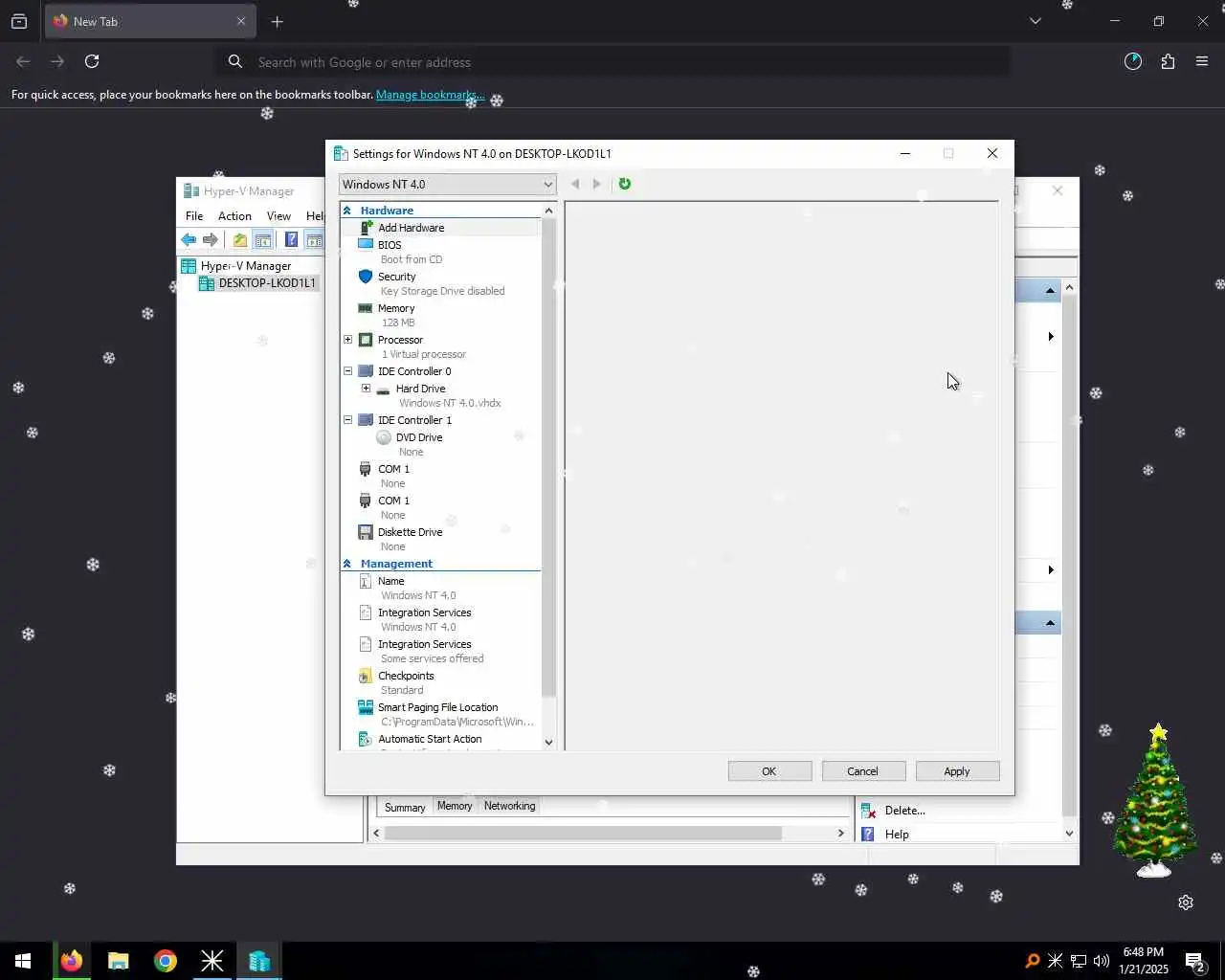Select the Memory chip icon
This screenshot has height=980, width=1225.
(366, 308)
